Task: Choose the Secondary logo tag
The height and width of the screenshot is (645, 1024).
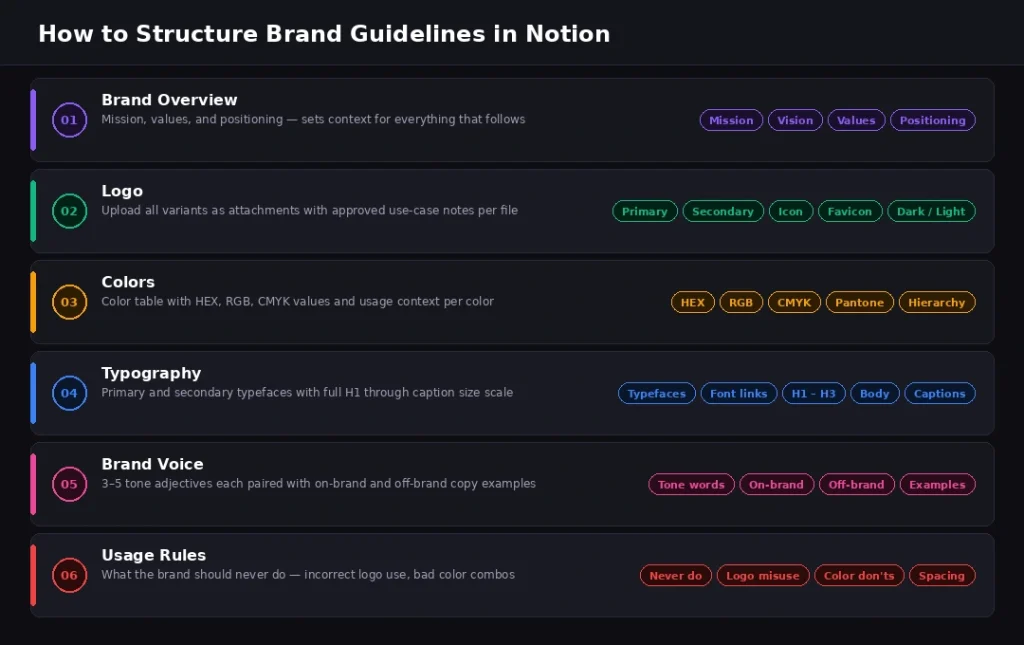Action: pos(723,212)
